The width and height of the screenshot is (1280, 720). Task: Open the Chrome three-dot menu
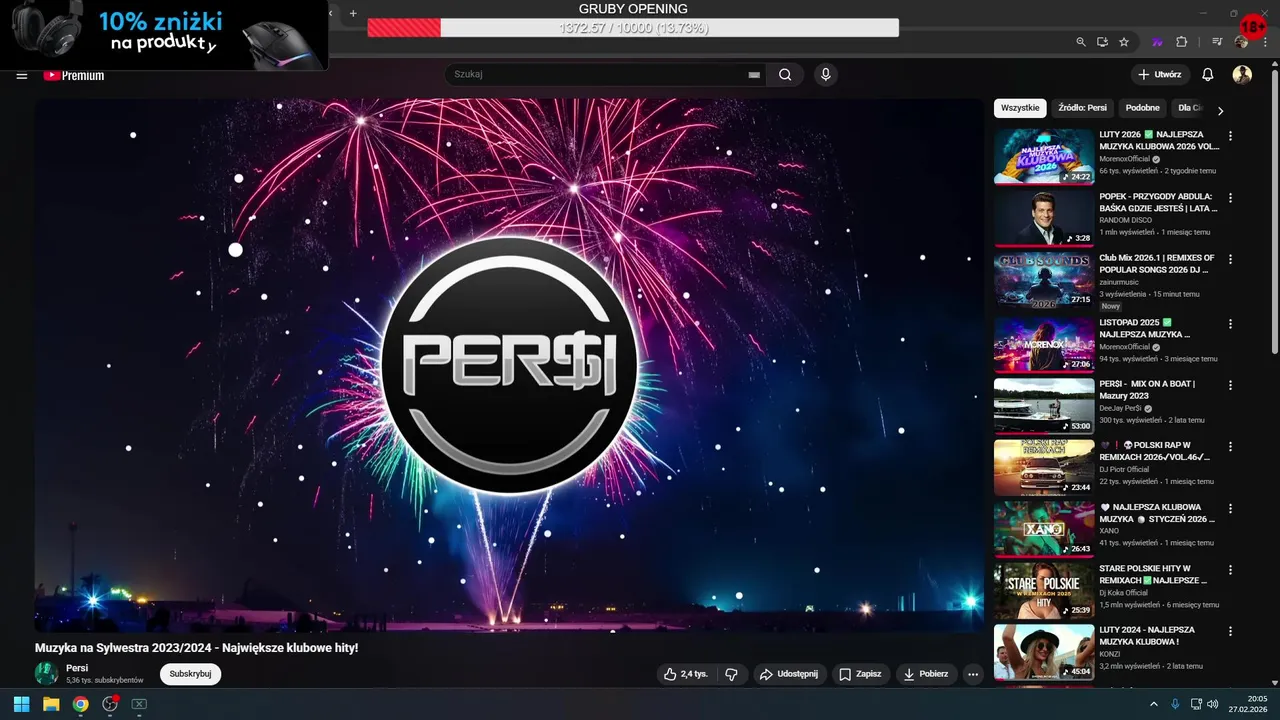pos(1265,42)
